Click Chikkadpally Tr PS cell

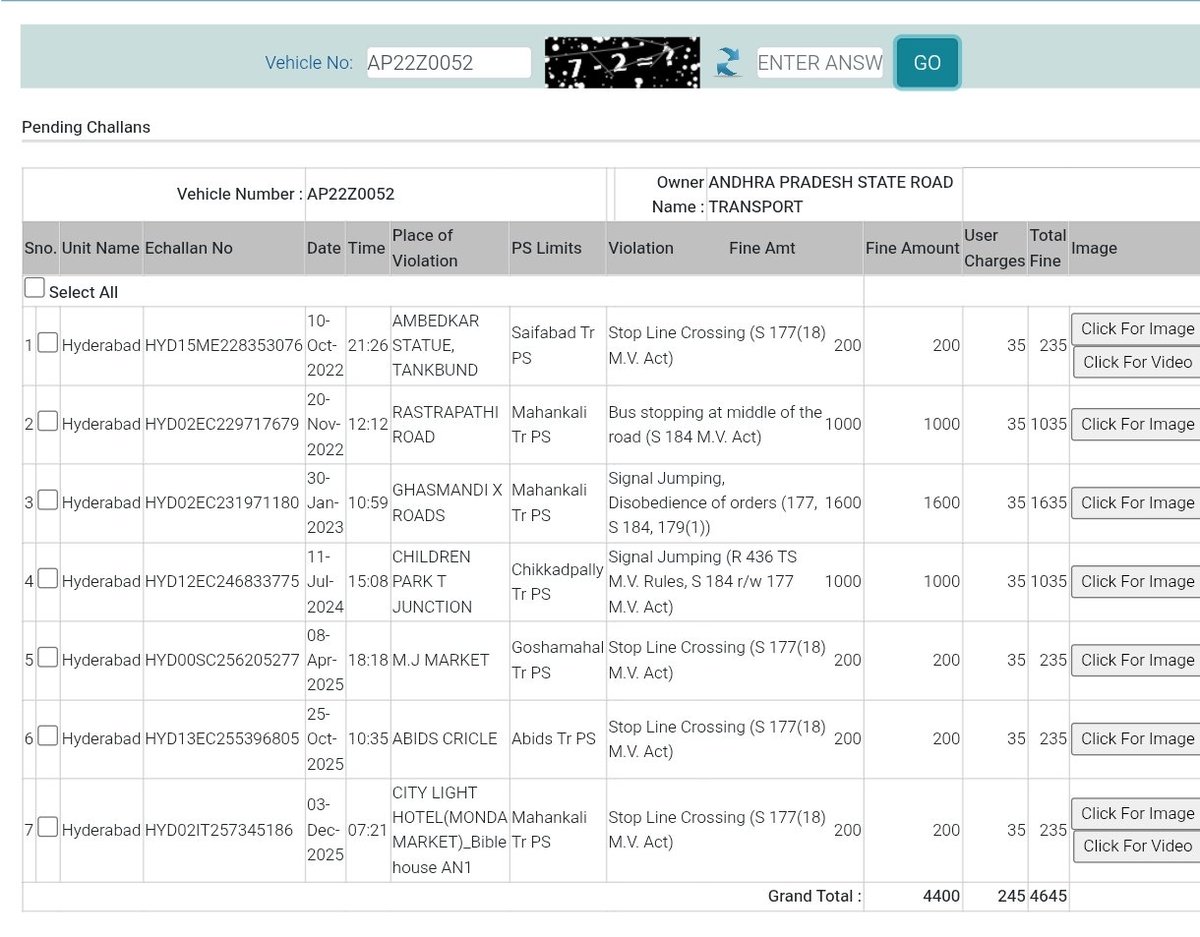tap(557, 581)
